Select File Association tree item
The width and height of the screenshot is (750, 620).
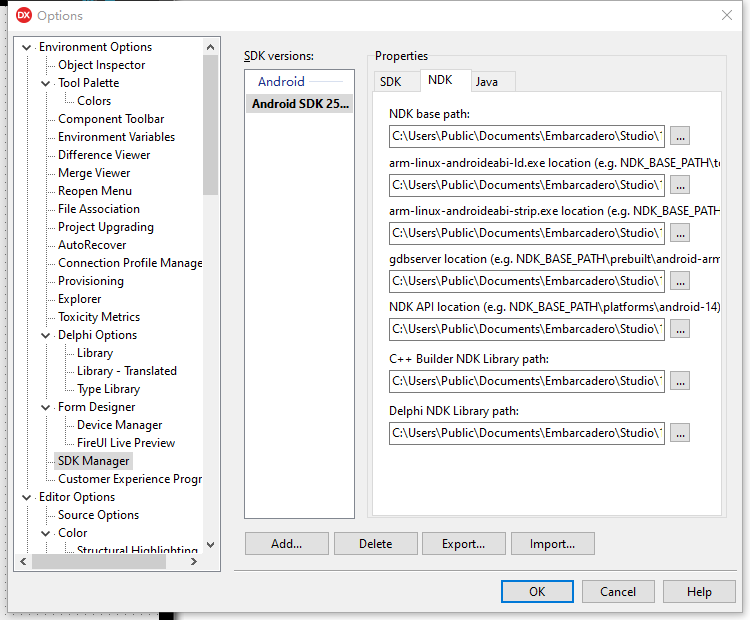[x=99, y=209]
